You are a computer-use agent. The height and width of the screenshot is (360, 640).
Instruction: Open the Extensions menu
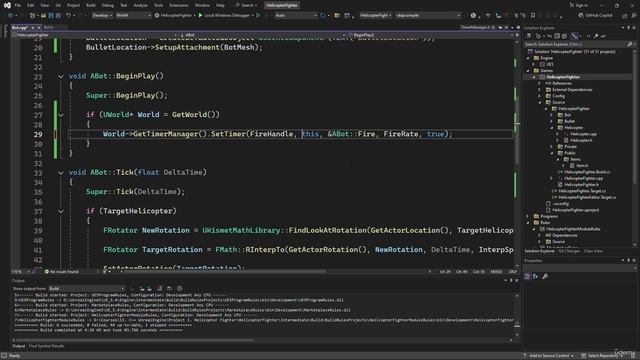(x=179, y=5)
